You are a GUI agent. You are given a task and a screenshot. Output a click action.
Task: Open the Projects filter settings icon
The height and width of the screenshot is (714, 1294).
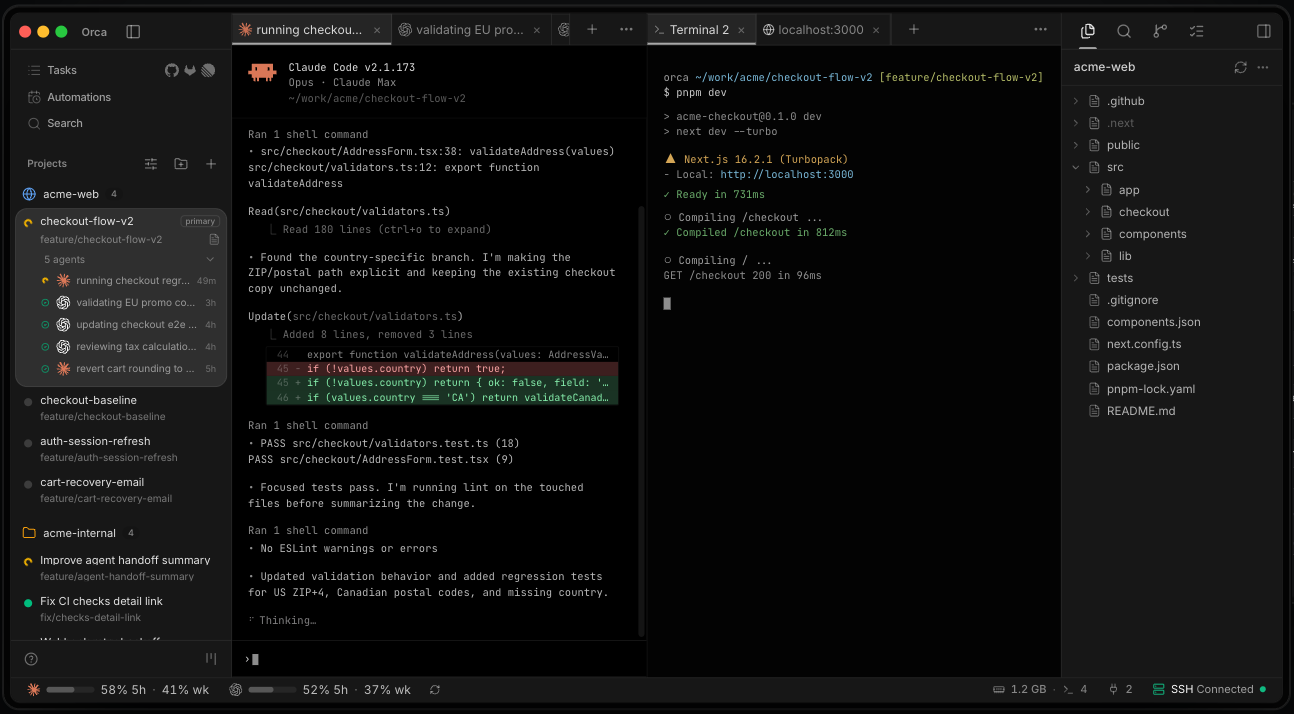click(151, 163)
